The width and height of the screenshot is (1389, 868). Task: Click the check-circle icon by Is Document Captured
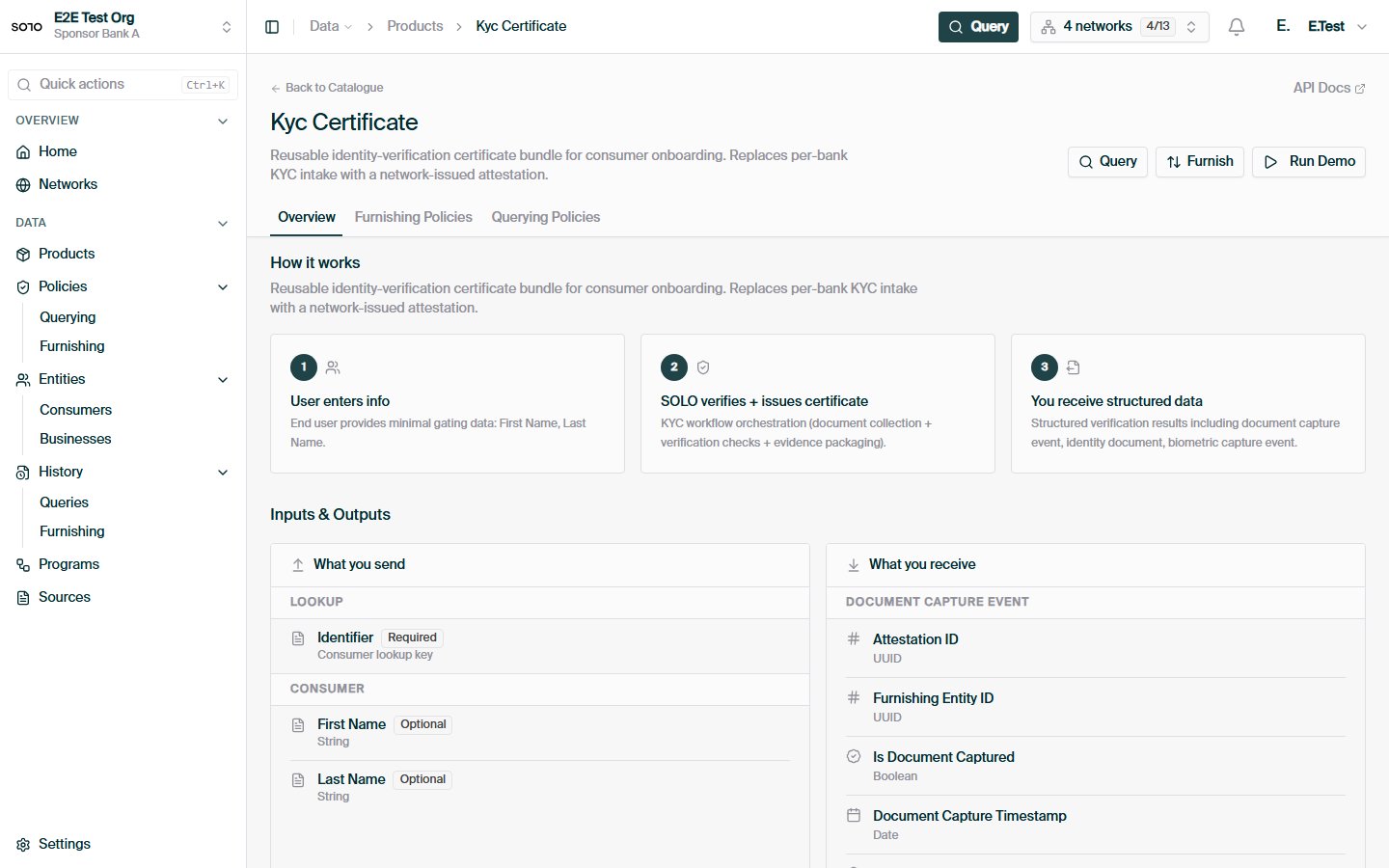click(x=854, y=756)
